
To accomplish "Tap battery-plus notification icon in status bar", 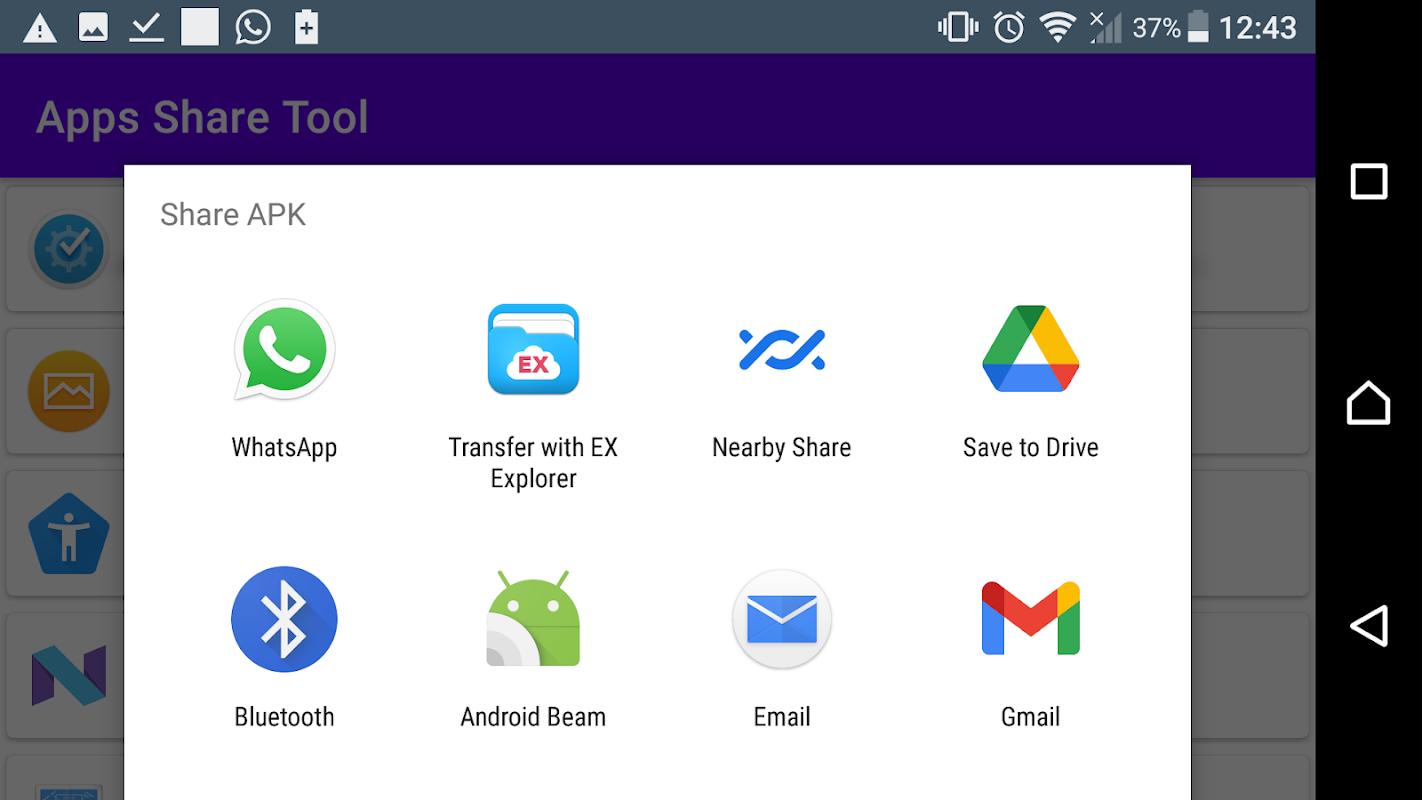I will 306,27.
